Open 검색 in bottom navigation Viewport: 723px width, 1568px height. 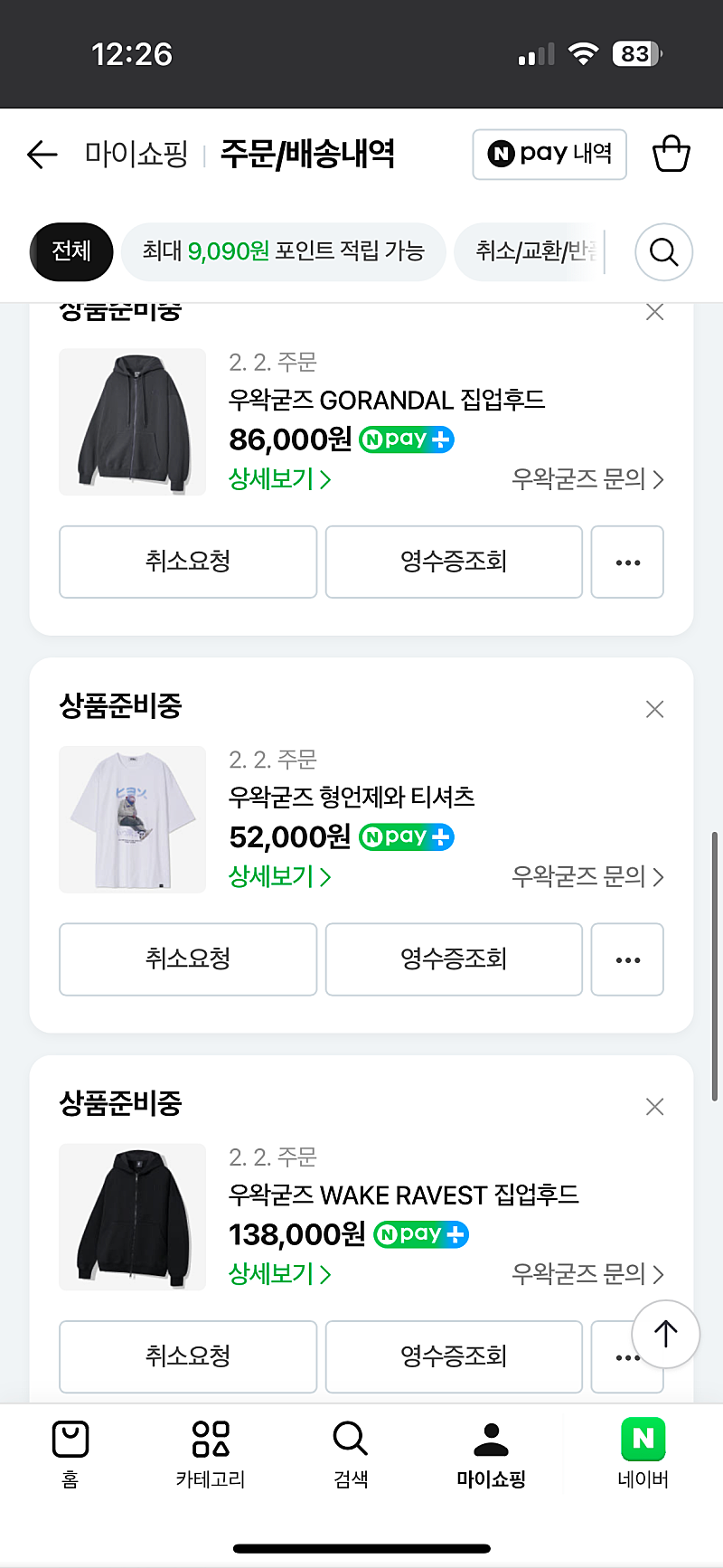coord(351,1453)
